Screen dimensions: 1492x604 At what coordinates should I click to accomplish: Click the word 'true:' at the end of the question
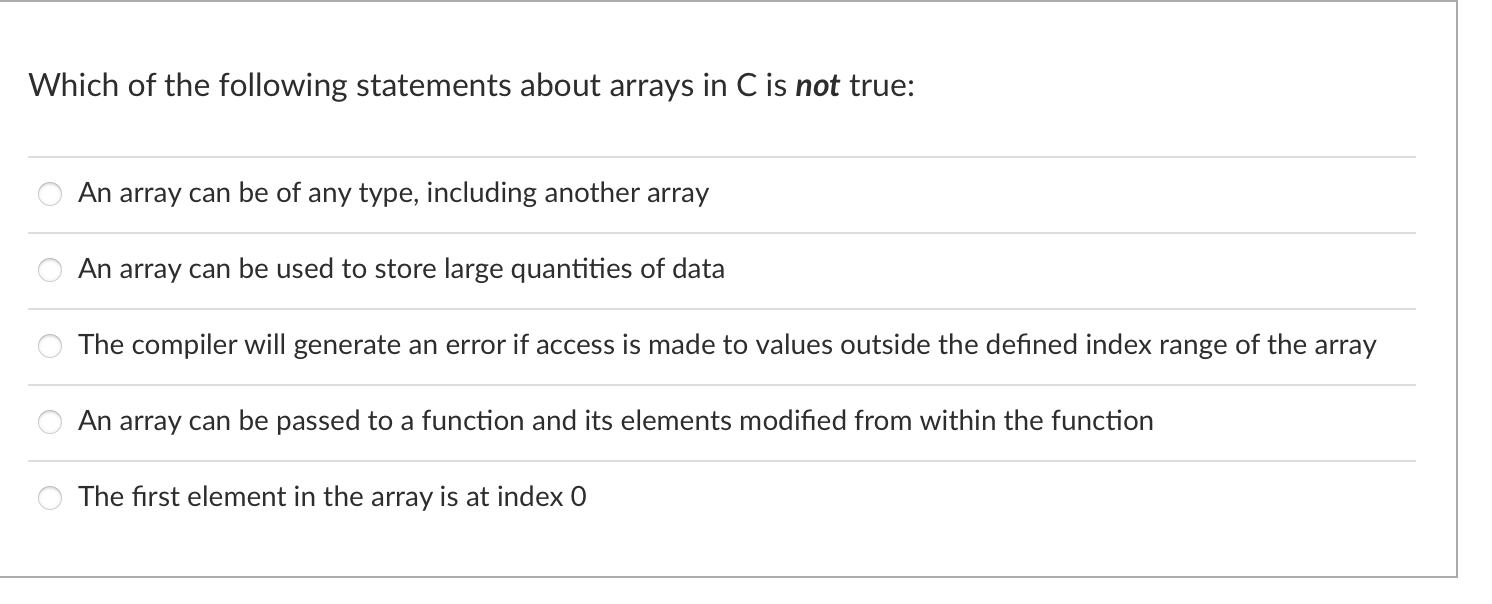(x=882, y=87)
